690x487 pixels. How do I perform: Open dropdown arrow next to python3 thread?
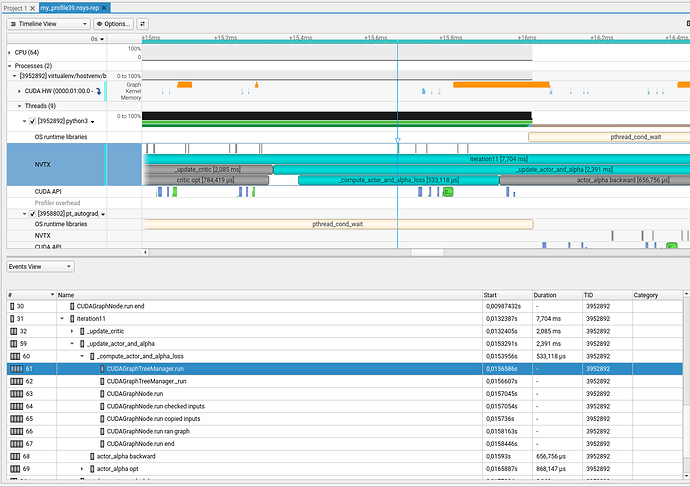tap(92, 122)
